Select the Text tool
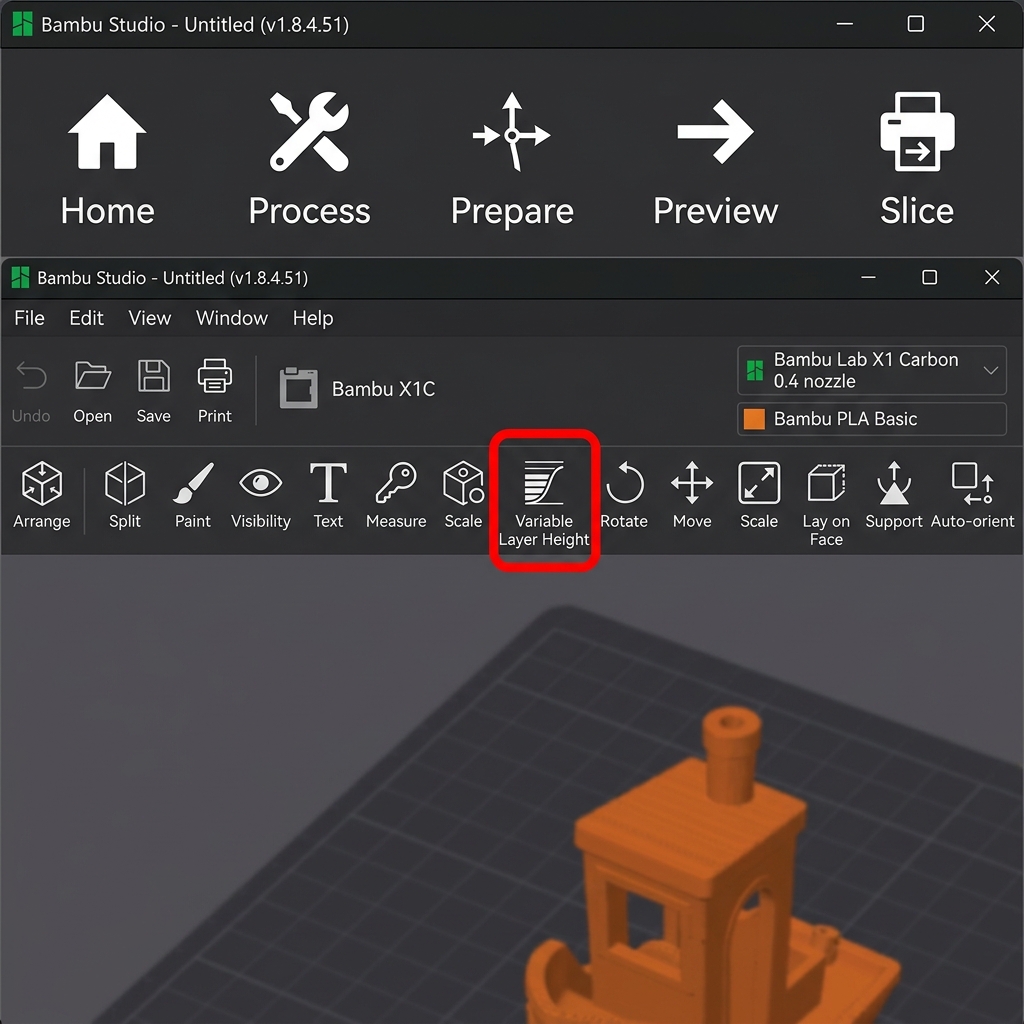 328,495
